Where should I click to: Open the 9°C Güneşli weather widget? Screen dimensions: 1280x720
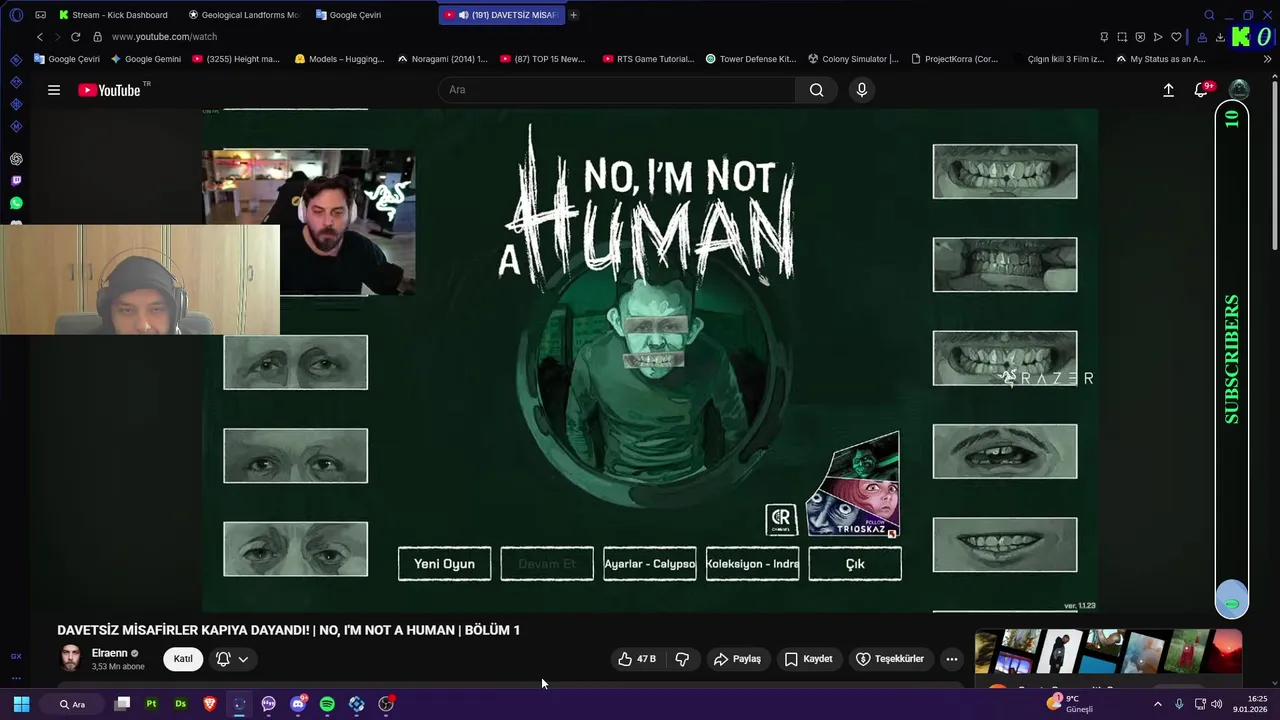point(1071,704)
